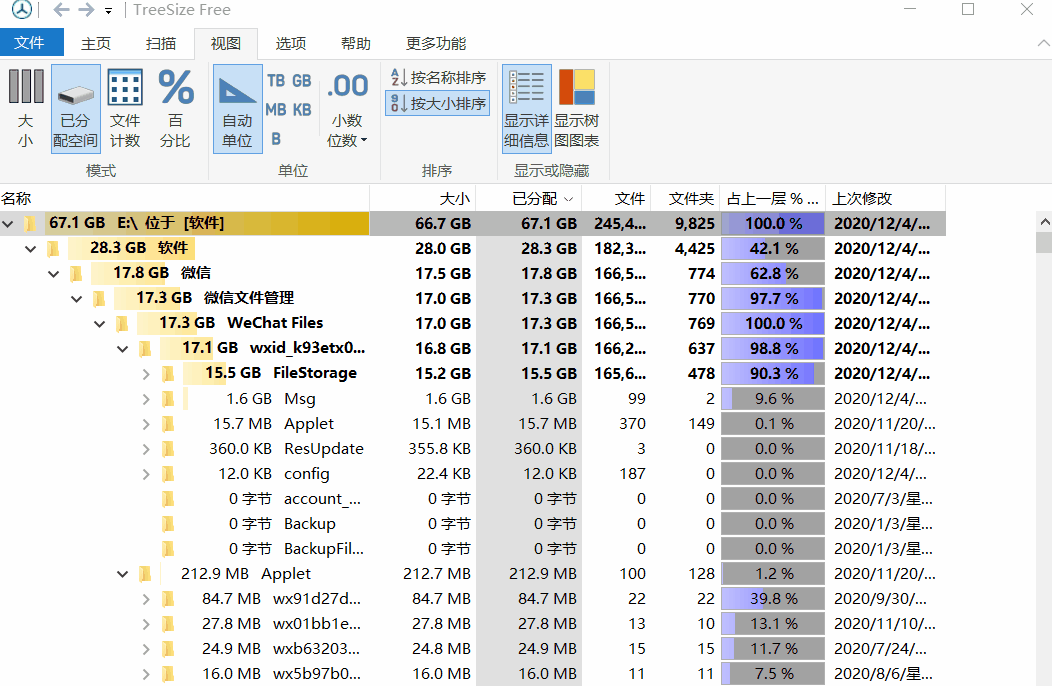
Task: Sort by size (按大小排序)
Action: 438,103
